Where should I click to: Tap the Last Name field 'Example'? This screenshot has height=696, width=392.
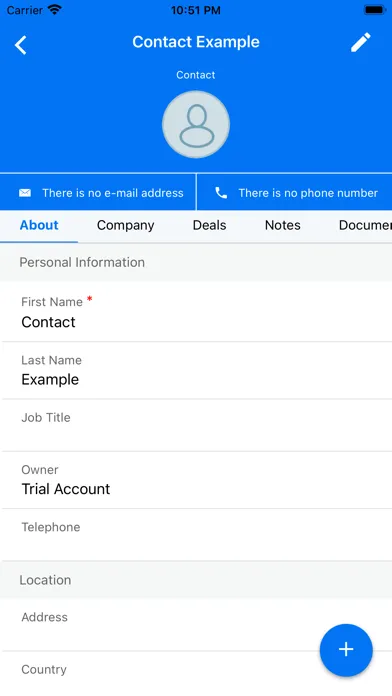coord(196,370)
